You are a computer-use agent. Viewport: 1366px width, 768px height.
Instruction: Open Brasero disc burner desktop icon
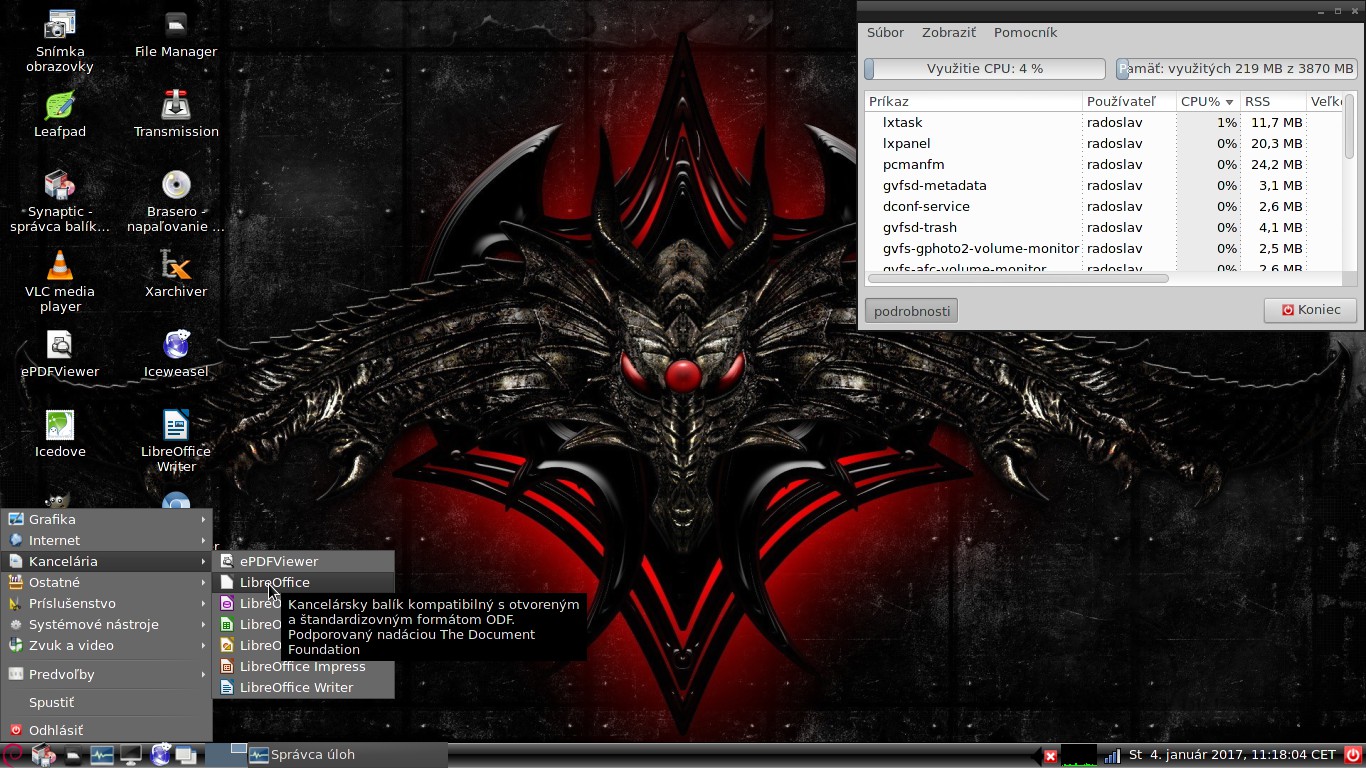coord(176,201)
